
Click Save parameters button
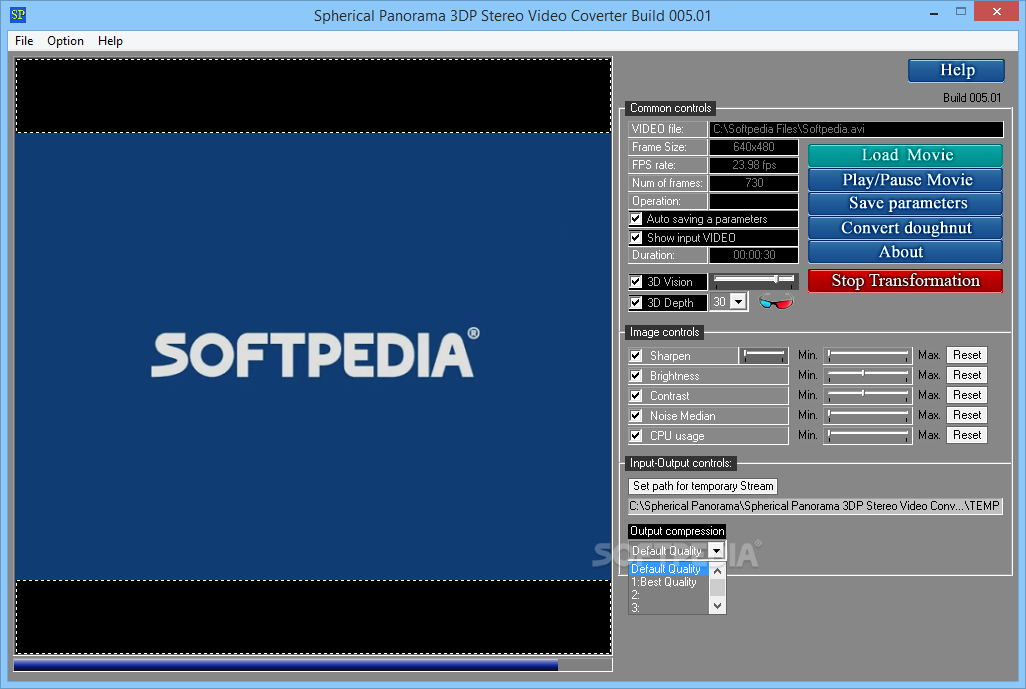[x=905, y=203]
